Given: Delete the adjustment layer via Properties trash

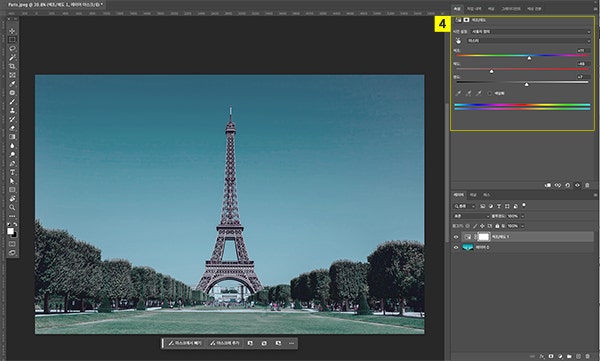Looking at the screenshot, I should click(x=587, y=185).
